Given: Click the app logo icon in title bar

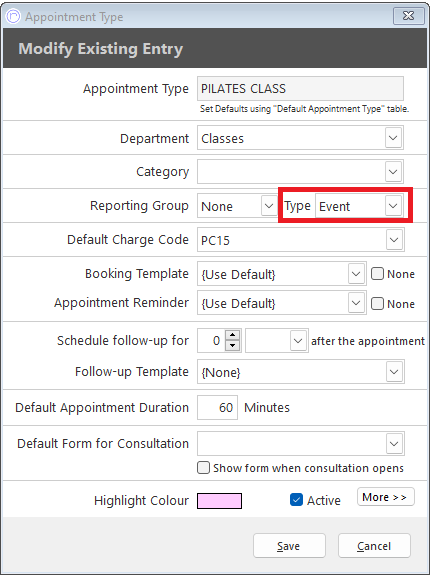Looking at the screenshot, I should coord(14,16).
